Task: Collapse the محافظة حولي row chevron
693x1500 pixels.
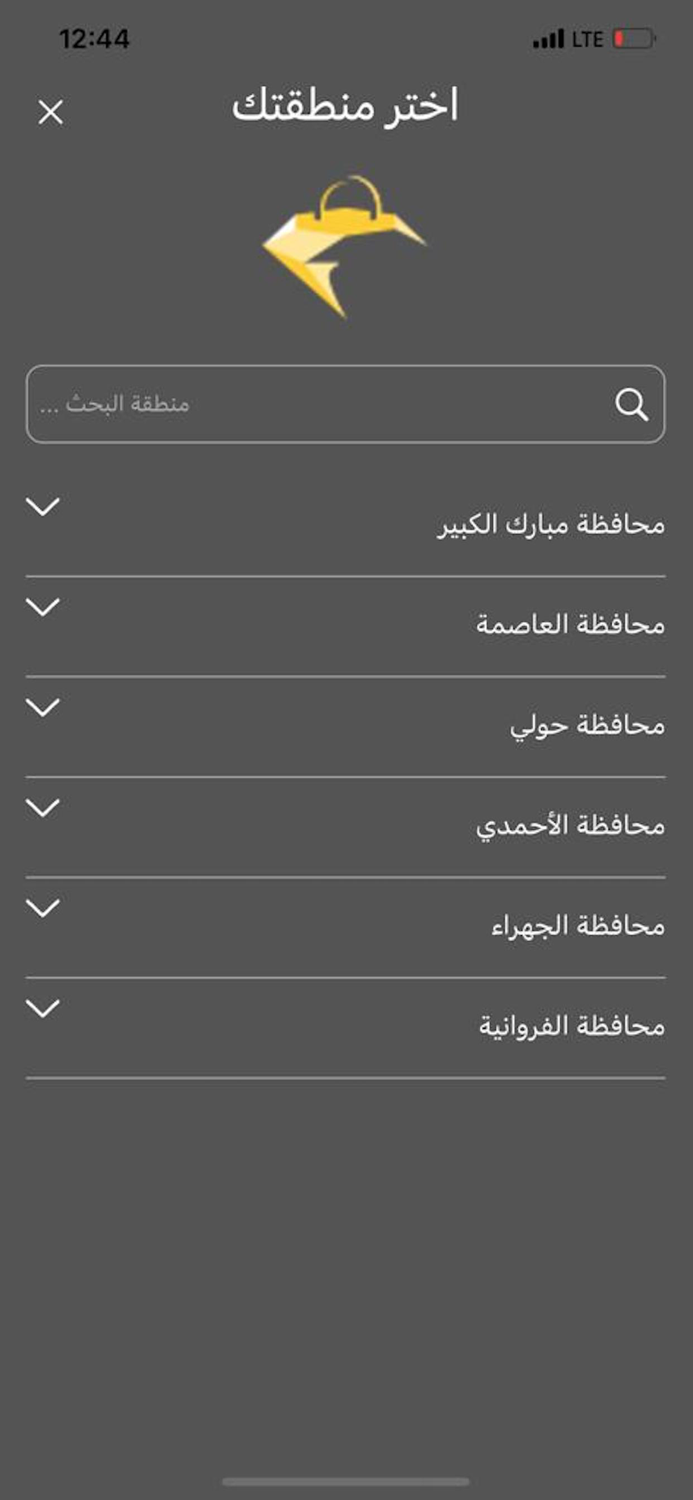Action: pyautogui.click(x=42, y=709)
